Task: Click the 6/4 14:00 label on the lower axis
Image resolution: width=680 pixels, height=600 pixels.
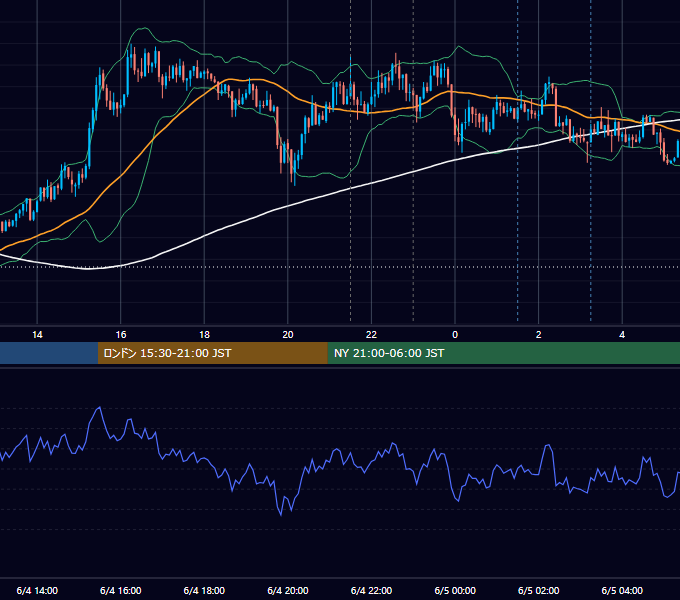Action: coord(37,590)
